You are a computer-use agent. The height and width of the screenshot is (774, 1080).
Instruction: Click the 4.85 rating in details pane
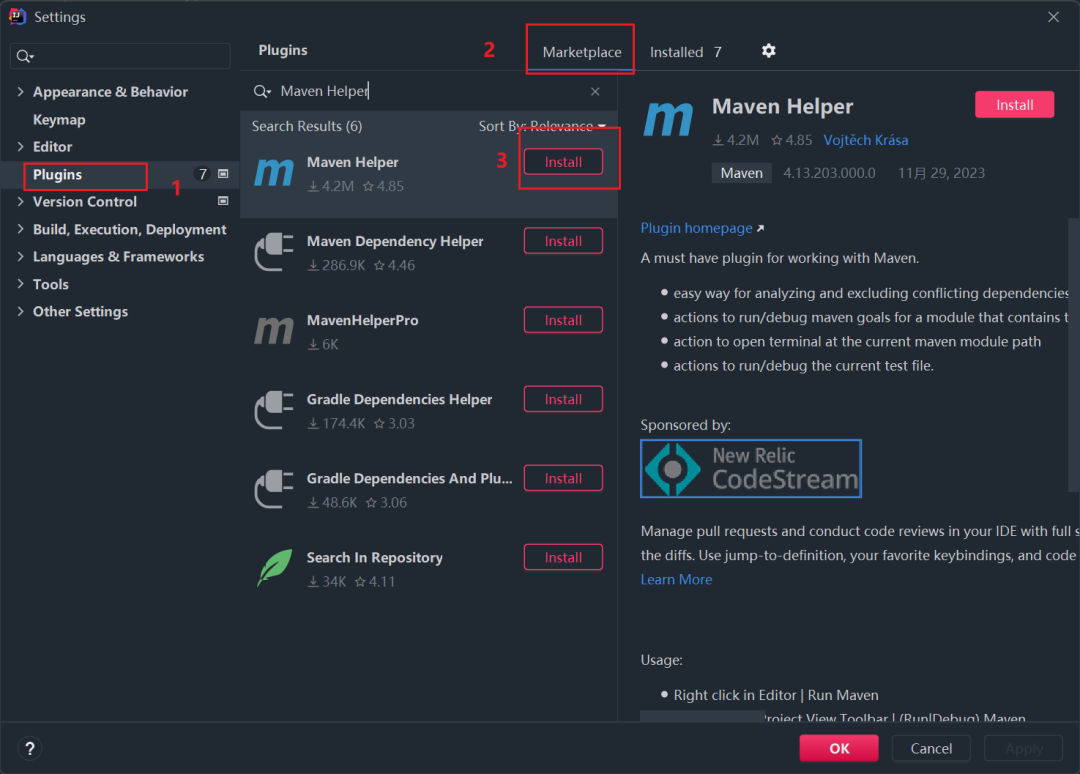tap(792, 140)
